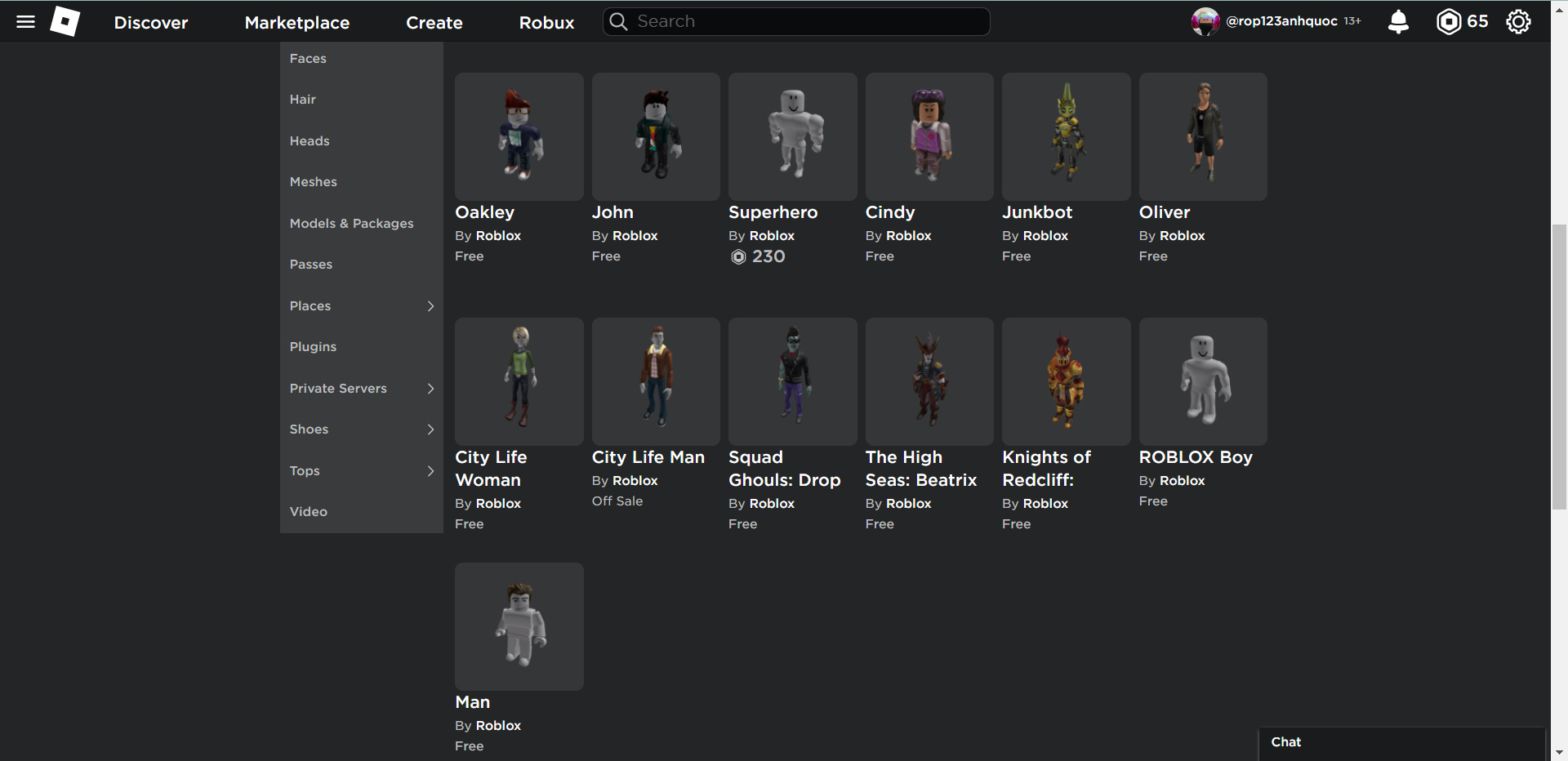
Task: Open the City Life Woman thumbnail
Action: 519,382
